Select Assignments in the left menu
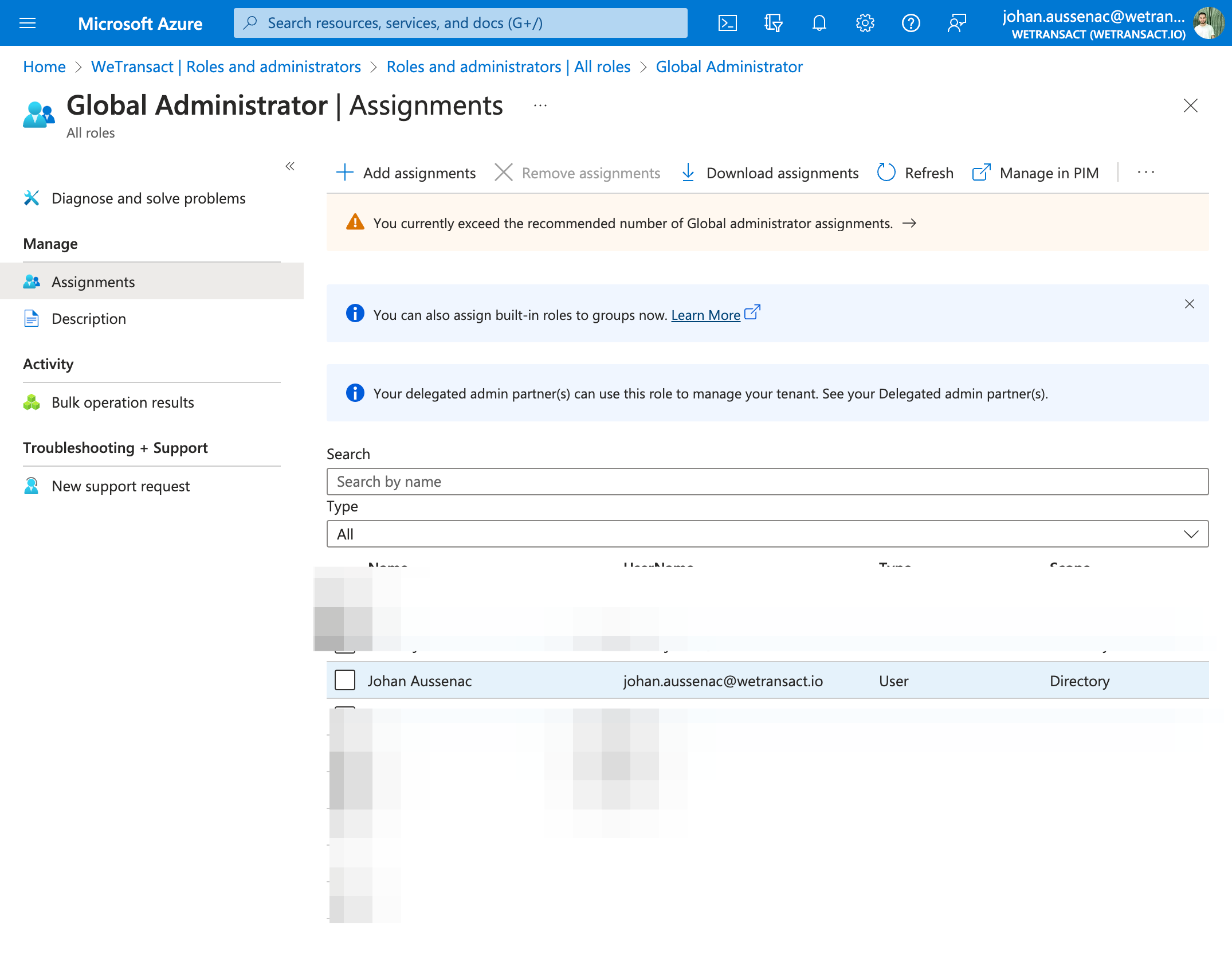 point(152,281)
